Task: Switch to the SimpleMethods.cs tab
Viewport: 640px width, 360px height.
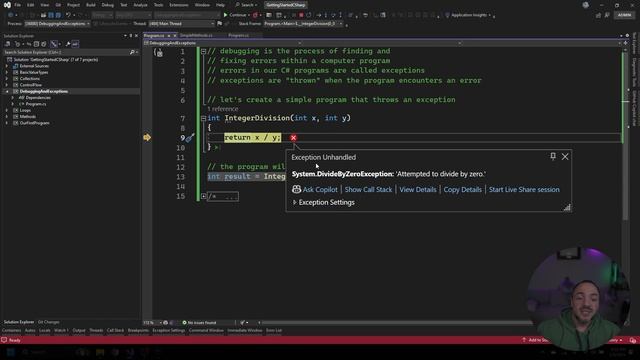Action: tap(196, 36)
